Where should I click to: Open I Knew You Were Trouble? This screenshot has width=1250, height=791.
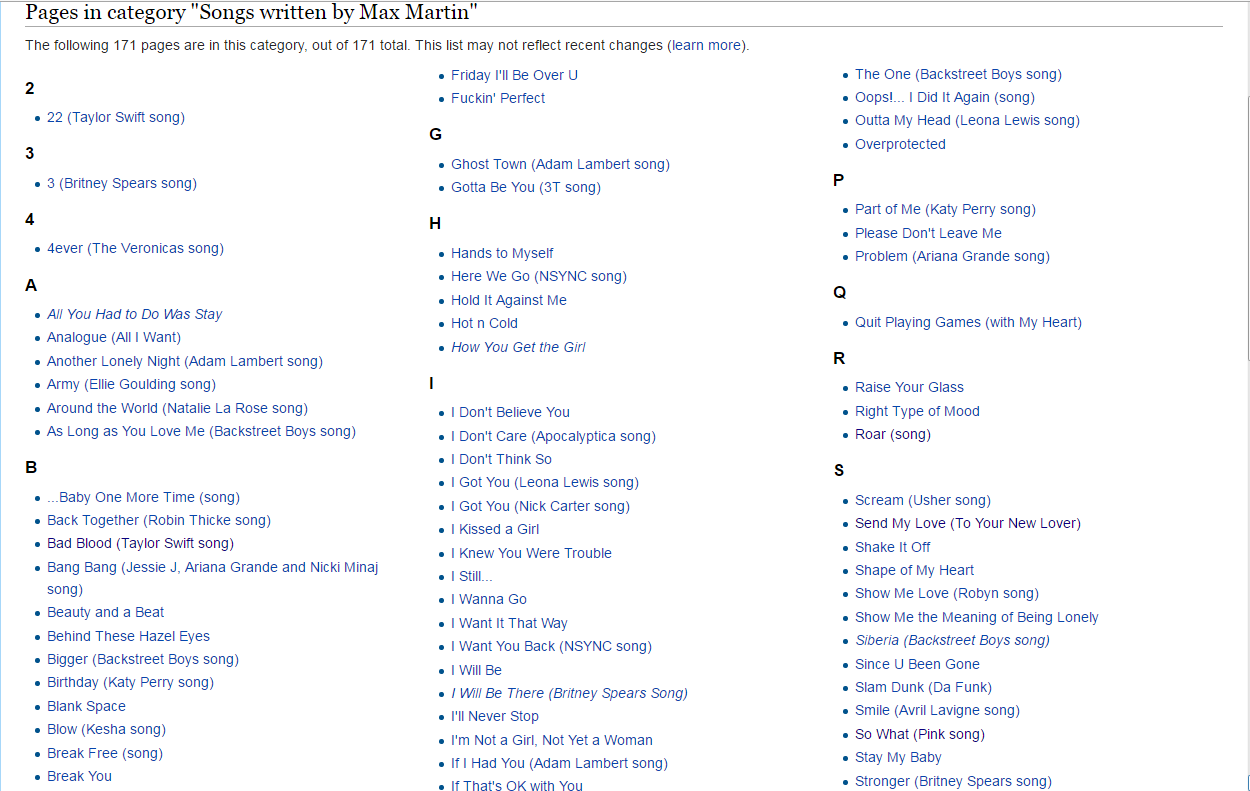coord(531,553)
